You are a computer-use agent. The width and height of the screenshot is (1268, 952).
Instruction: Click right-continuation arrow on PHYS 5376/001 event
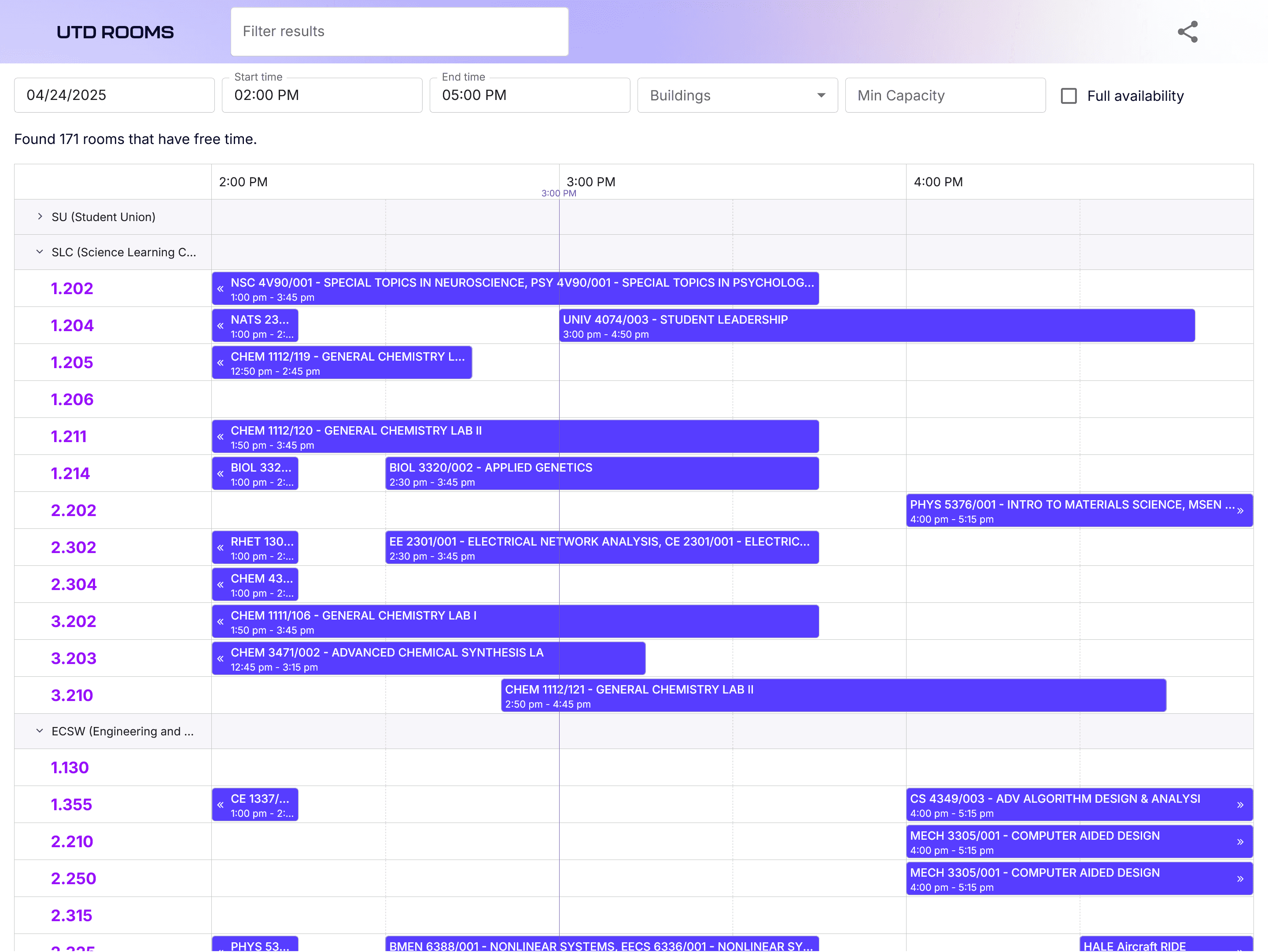[x=1240, y=511]
